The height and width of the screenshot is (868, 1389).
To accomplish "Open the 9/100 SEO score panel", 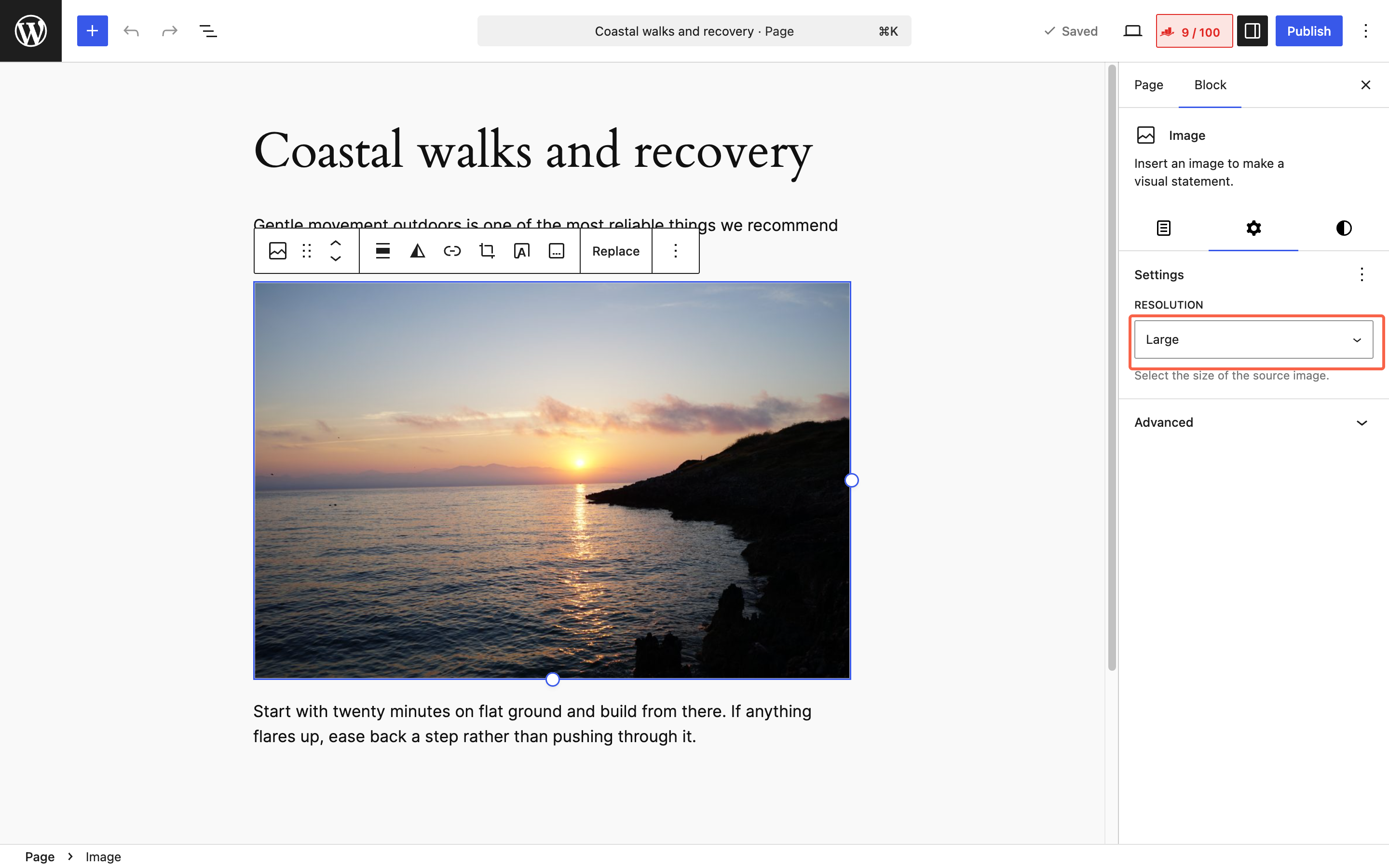I will [1194, 31].
